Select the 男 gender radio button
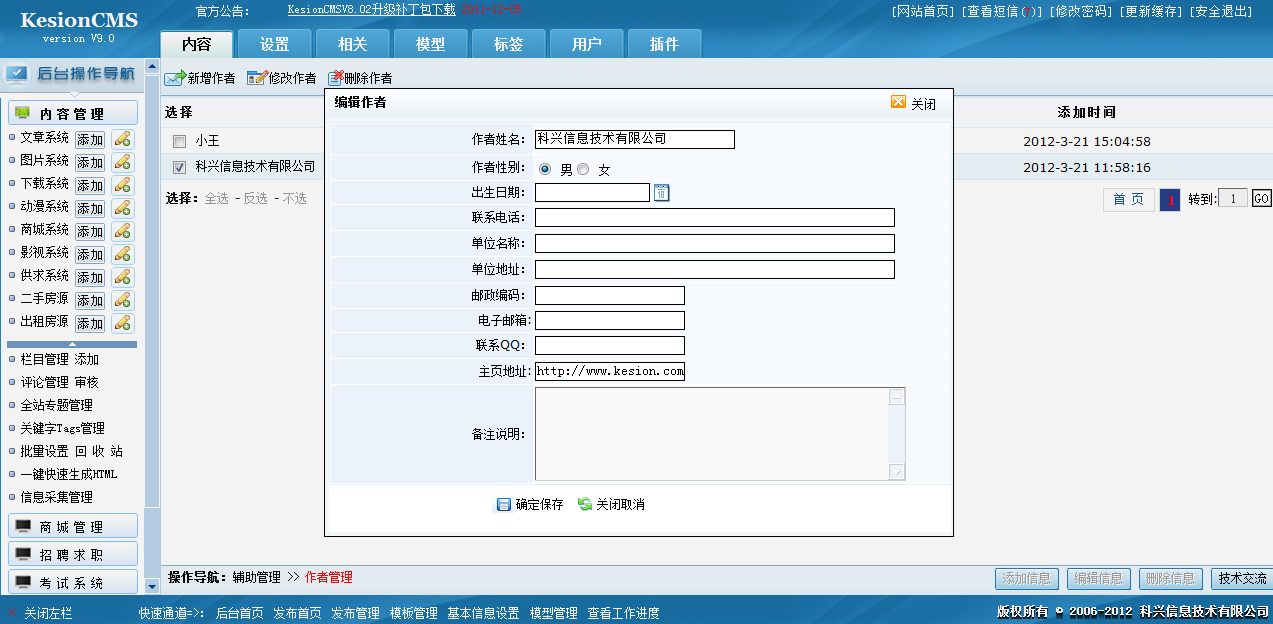The width and height of the screenshot is (1273, 624). [x=545, y=169]
